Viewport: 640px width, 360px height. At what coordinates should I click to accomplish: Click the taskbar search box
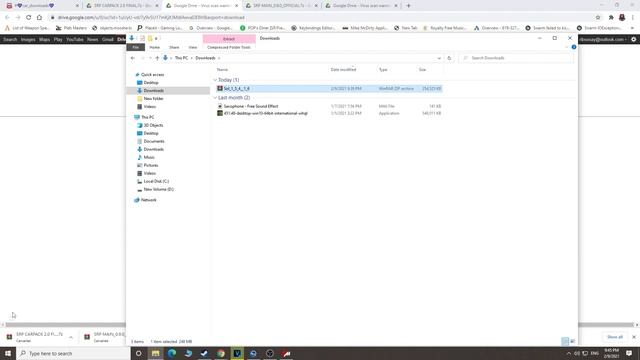(x=73, y=353)
